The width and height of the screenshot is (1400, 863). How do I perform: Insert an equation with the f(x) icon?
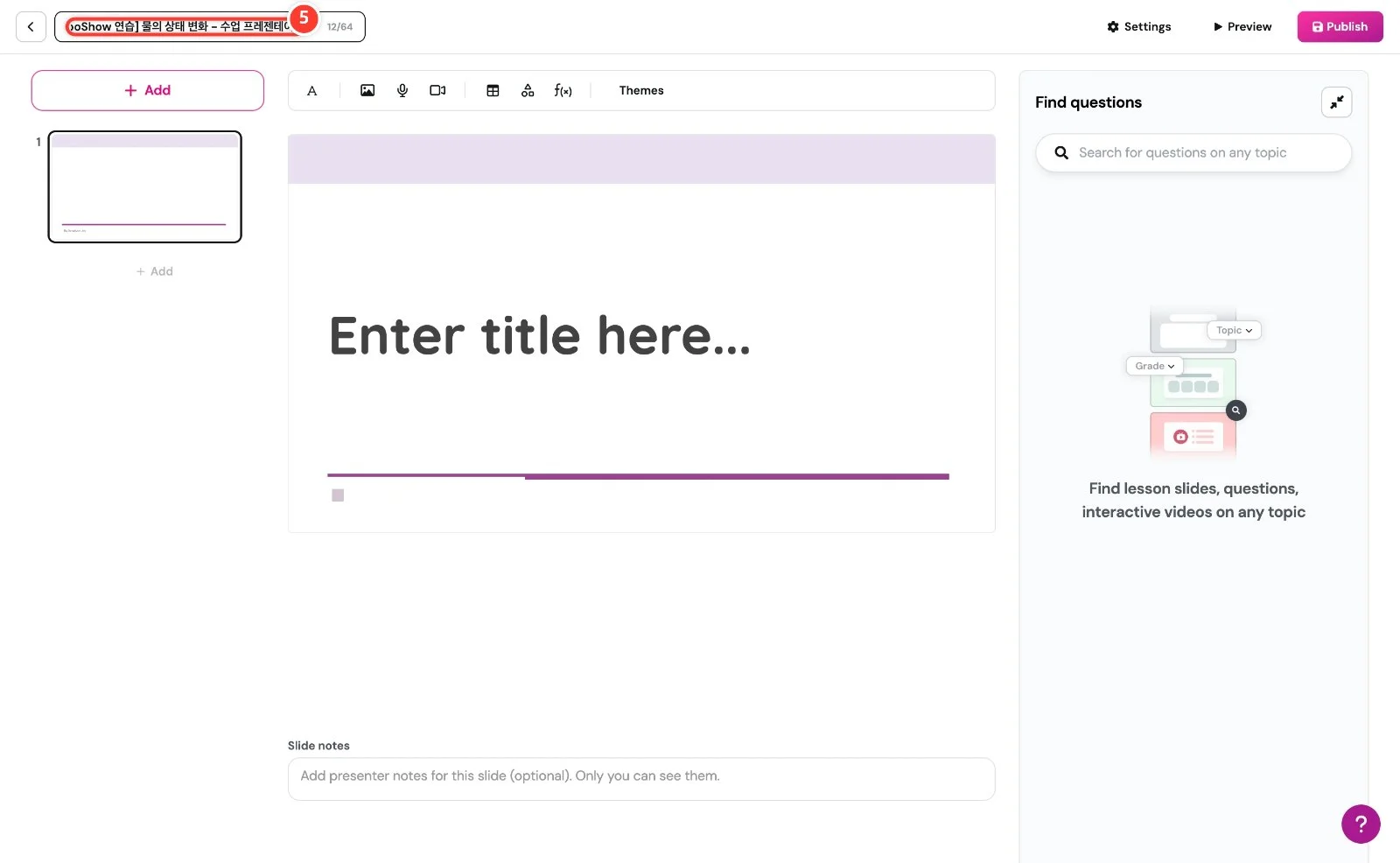[x=563, y=90]
